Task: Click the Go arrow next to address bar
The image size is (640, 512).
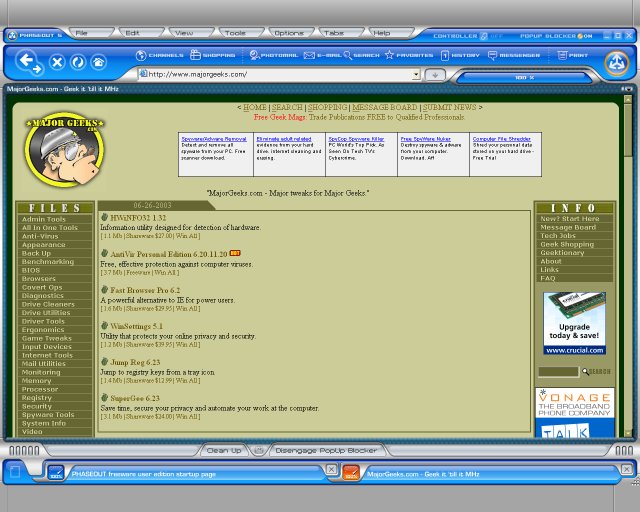Action: pos(435,75)
